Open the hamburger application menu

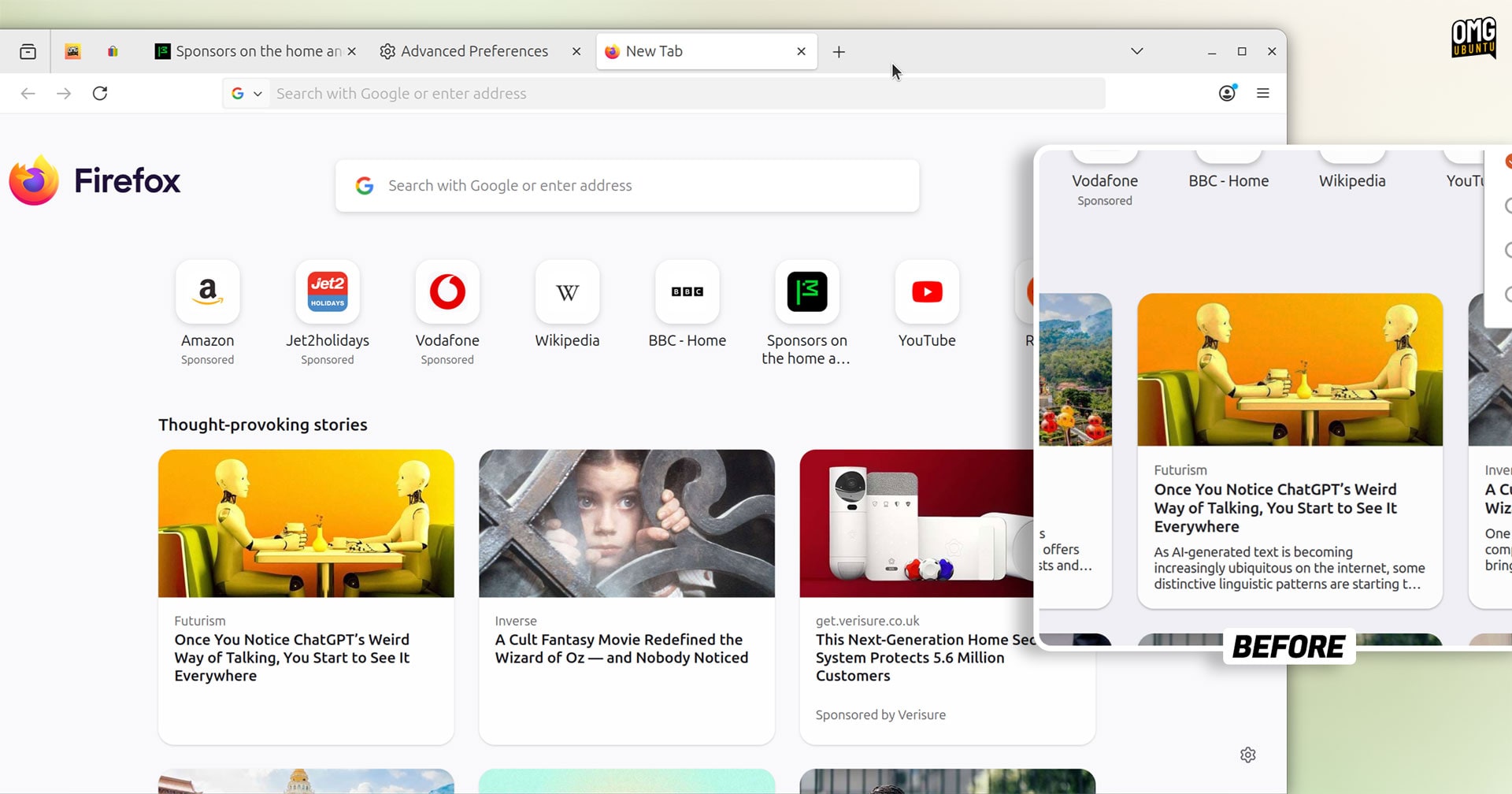point(1263,93)
